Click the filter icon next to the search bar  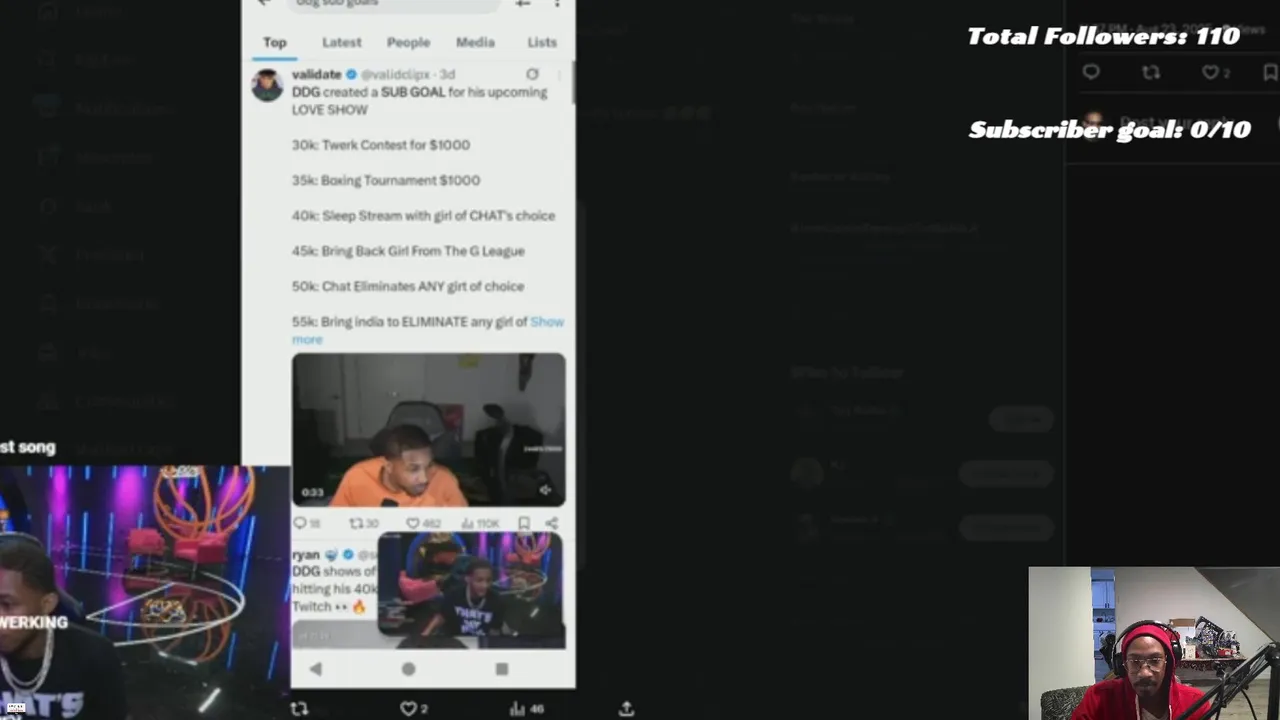522,4
